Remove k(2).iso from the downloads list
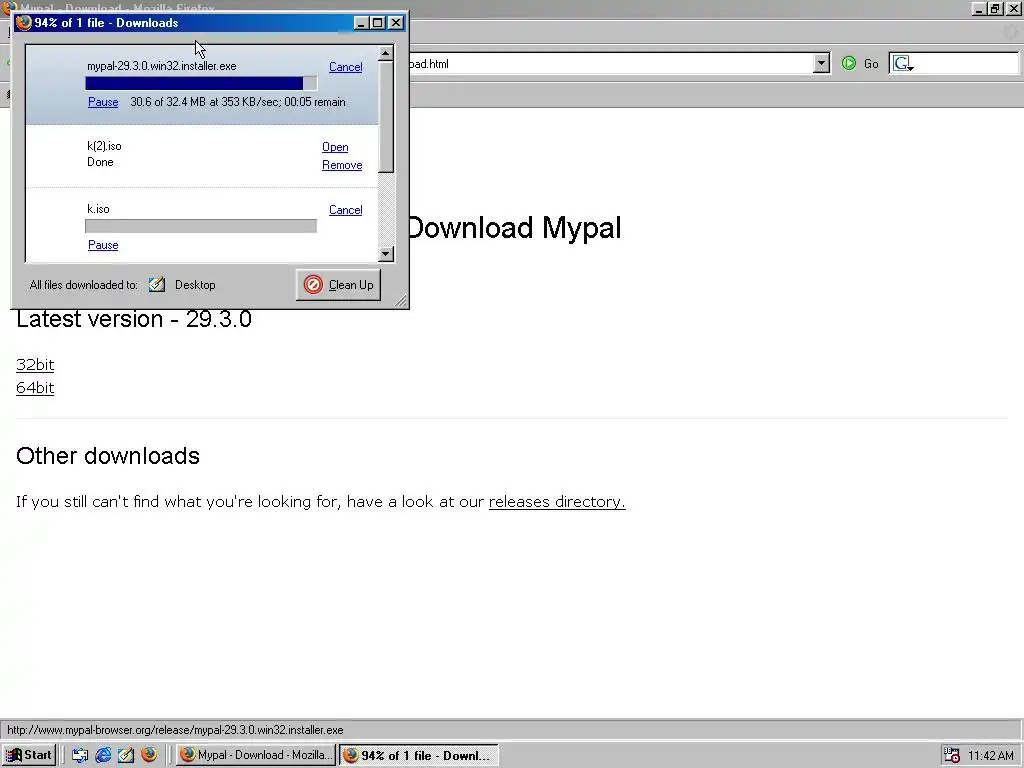This screenshot has width=1024, height=768. point(342,165)
